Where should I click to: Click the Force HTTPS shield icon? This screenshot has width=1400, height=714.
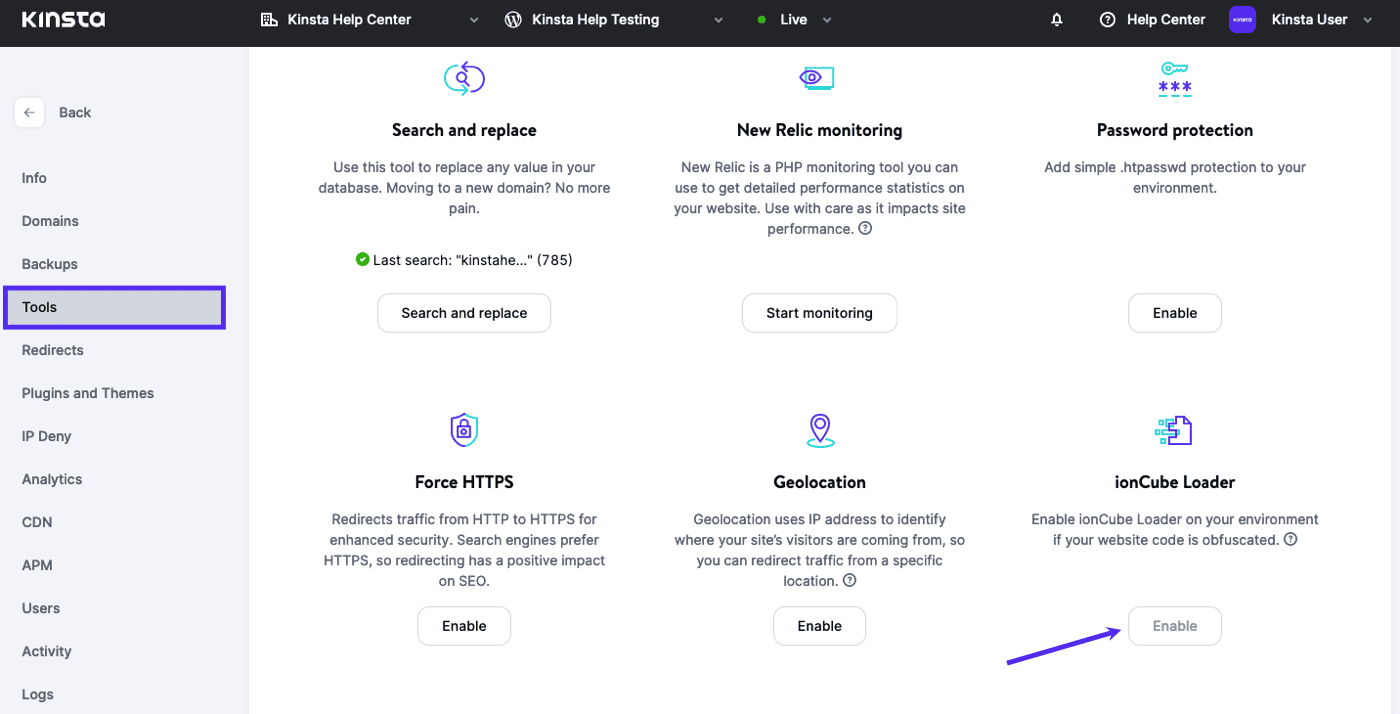[464, 430]
